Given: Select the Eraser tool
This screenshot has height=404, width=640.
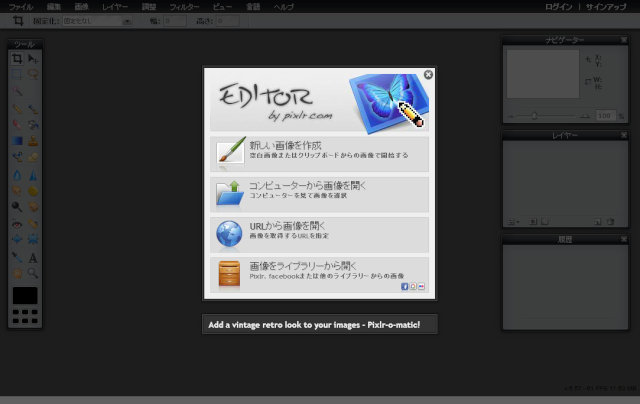Looking at the screenshot, I should coord(17,124).
